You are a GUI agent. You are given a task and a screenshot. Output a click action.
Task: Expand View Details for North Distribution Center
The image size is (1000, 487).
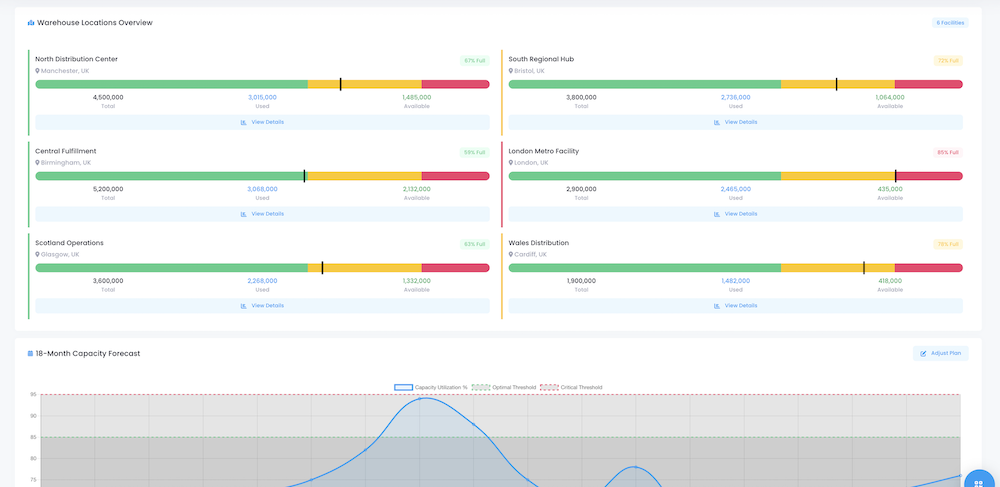point(262,122)
